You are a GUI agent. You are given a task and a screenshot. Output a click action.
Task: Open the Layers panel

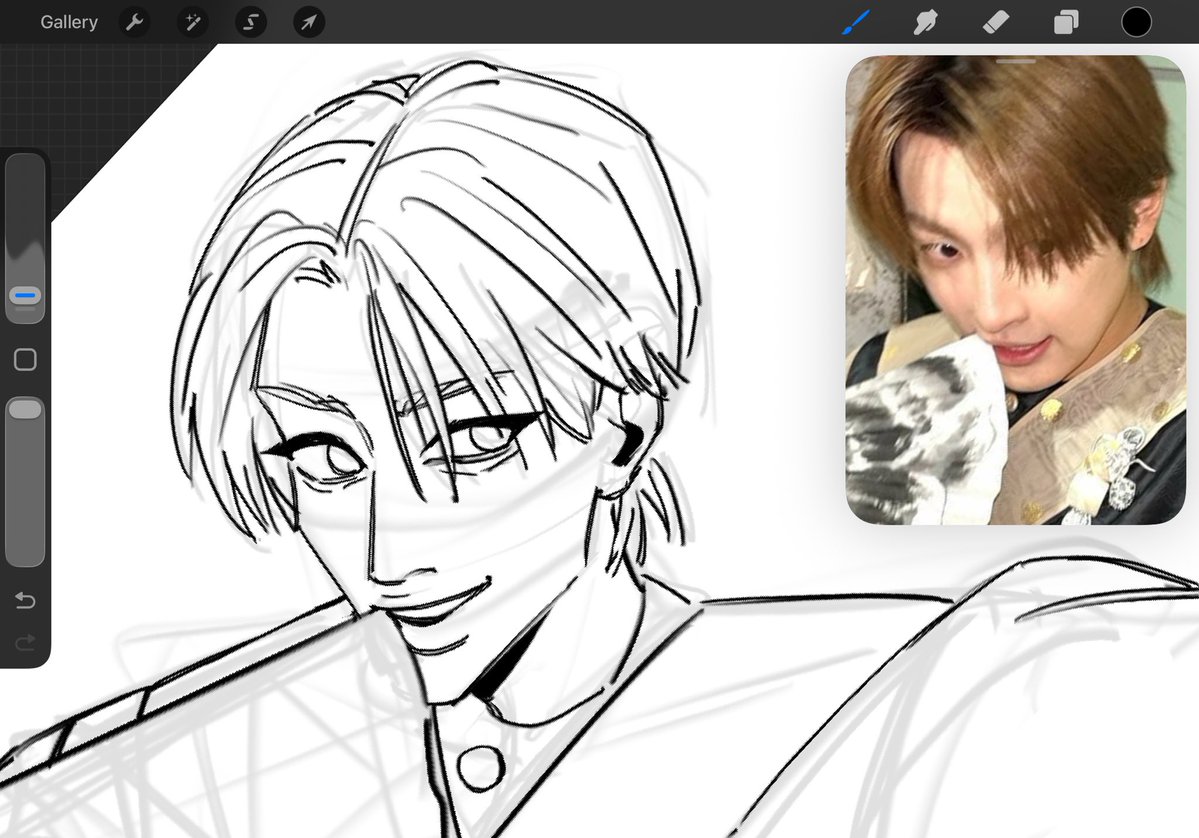click(x=1066, y=22)
